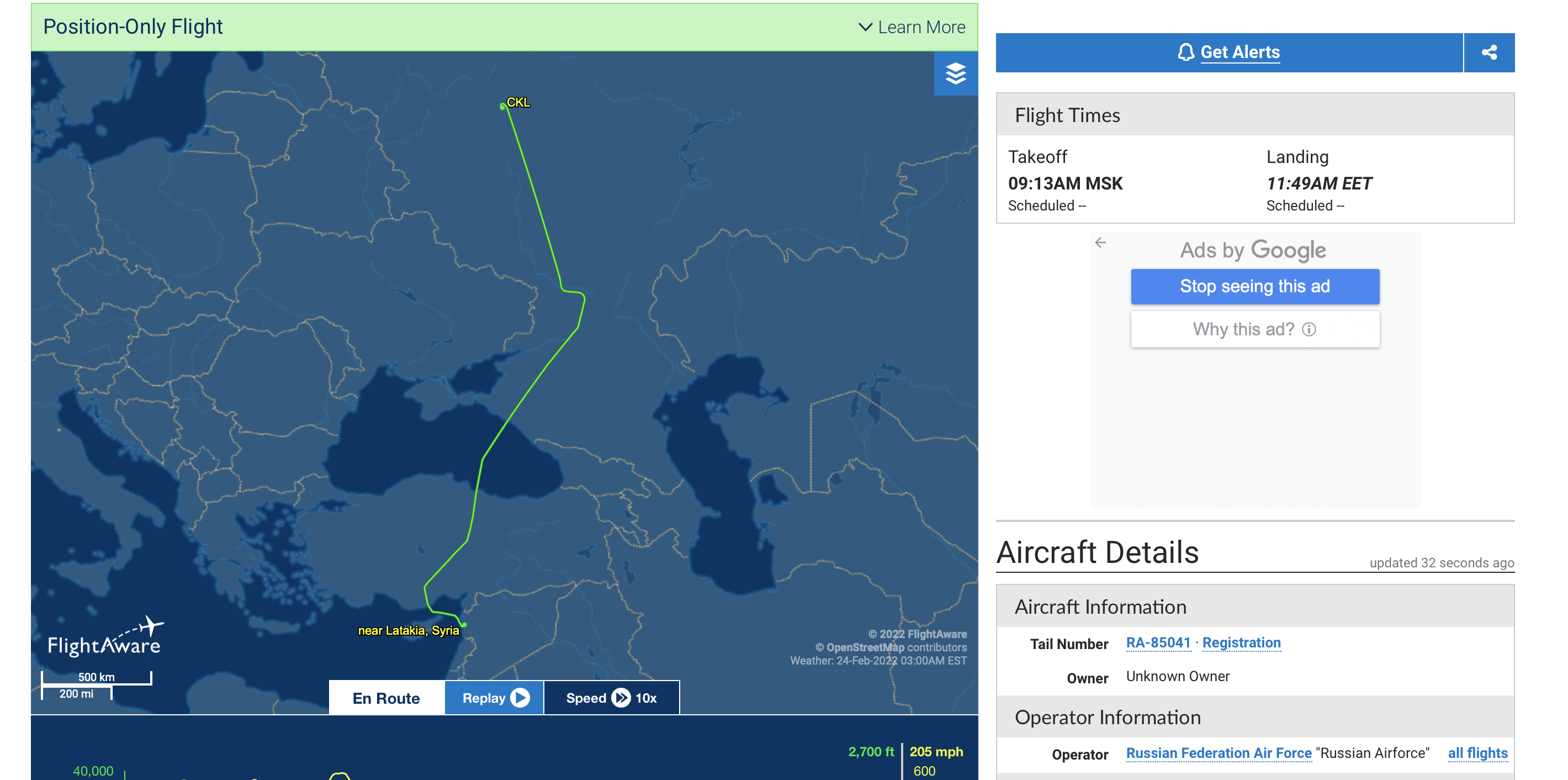Image resolution: width=1568 pixels, height=780 pixels.
Task: Click the near Latakia, Syria label
Action: (408, 631)
